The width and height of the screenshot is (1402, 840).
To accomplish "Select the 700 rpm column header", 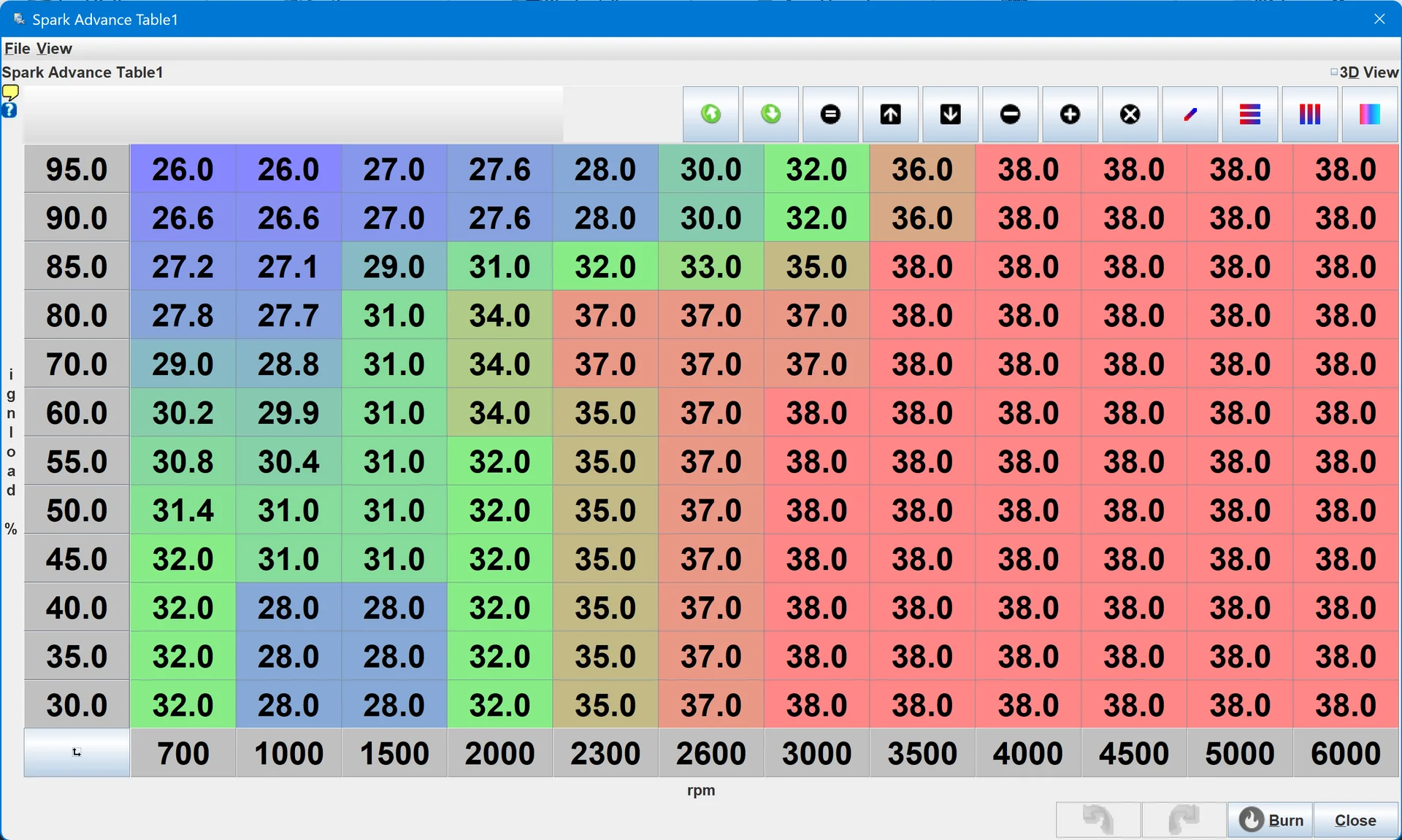I will click(183, 752).
